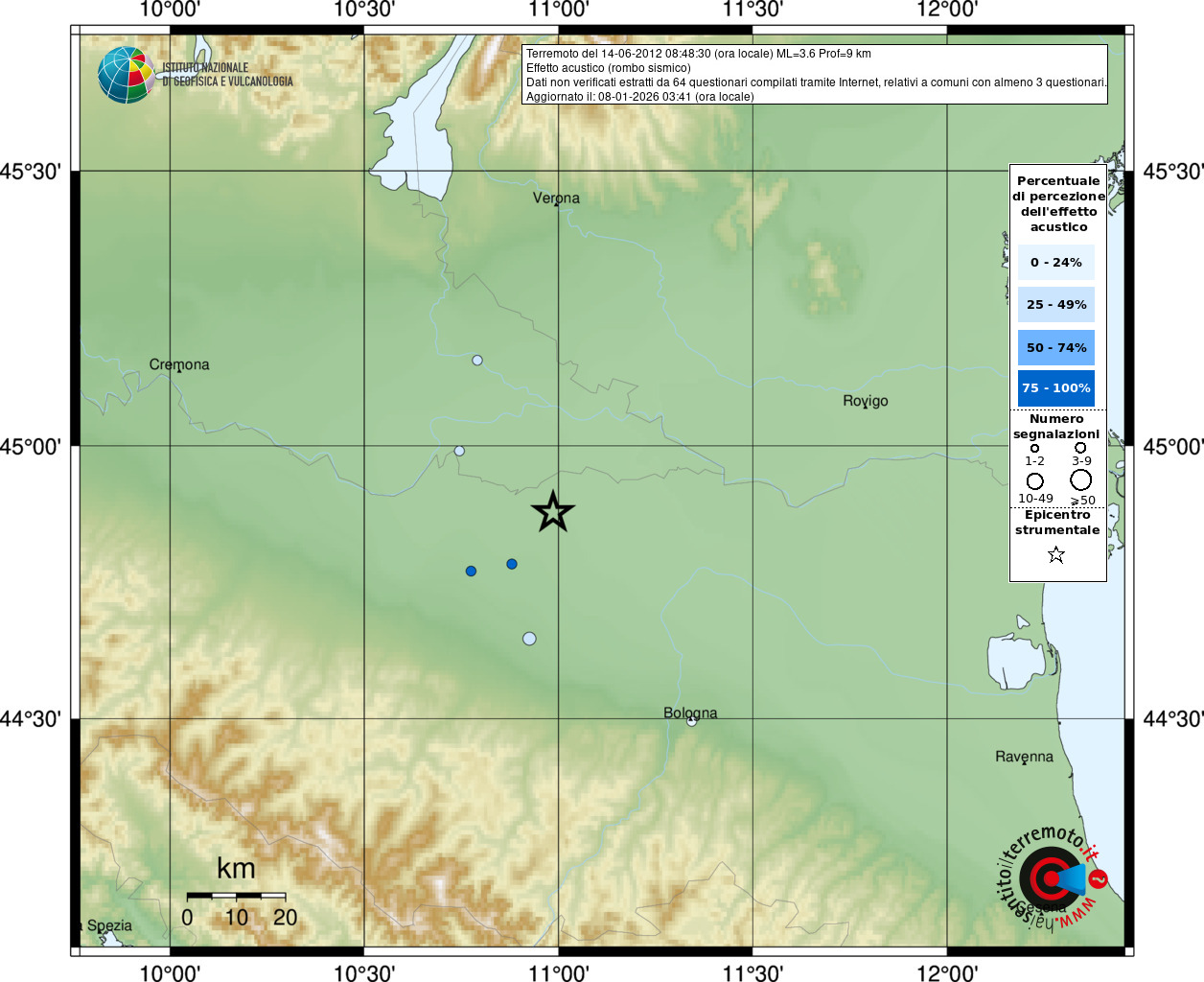Viewport: 1204px width, 982px height.
Task: Click the bottom 12°00' longitude label
Action: 947,972
